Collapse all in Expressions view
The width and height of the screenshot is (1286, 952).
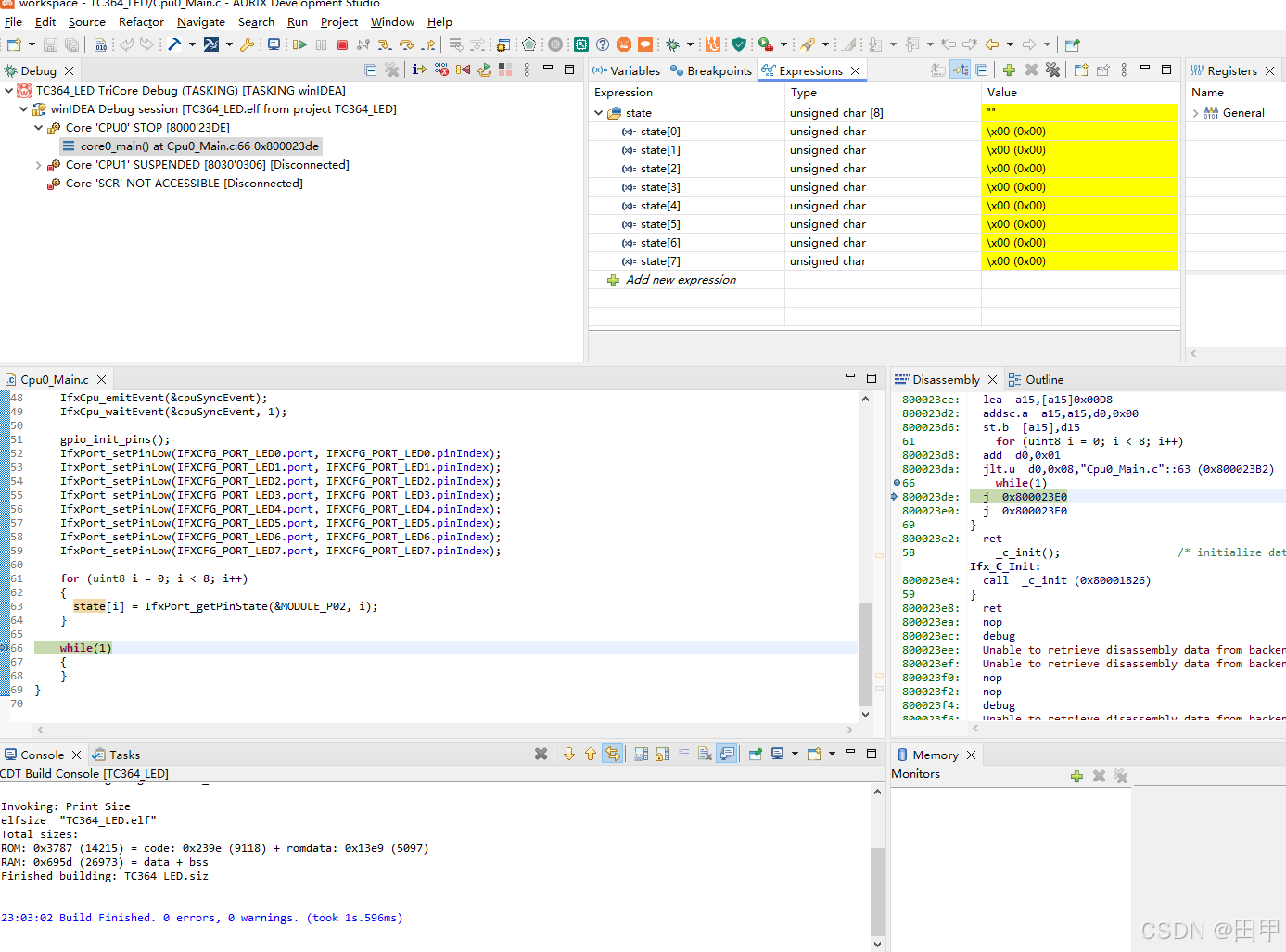(x=982, y=70)
